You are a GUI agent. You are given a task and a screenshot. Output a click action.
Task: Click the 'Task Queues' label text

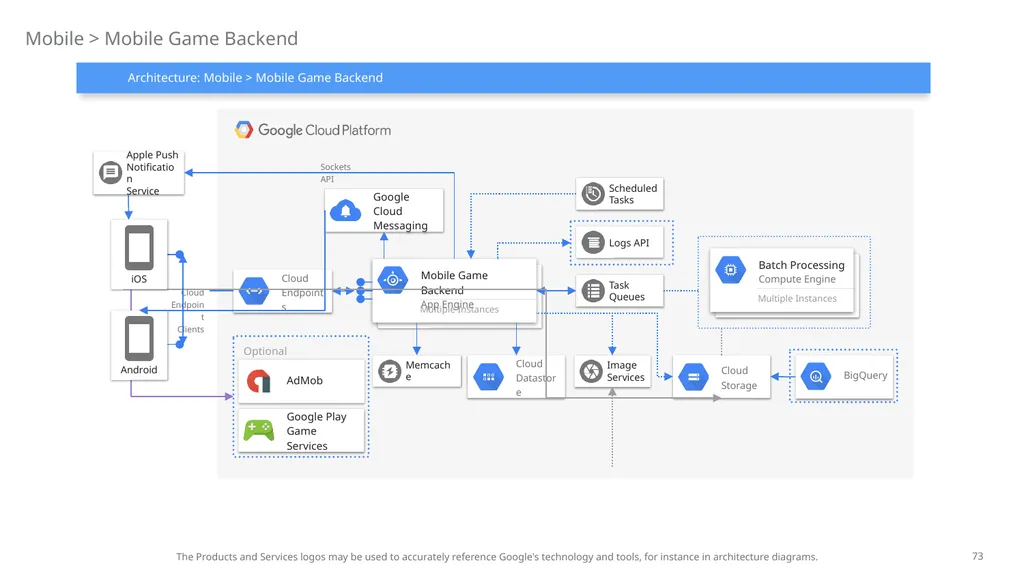point(626,291)
